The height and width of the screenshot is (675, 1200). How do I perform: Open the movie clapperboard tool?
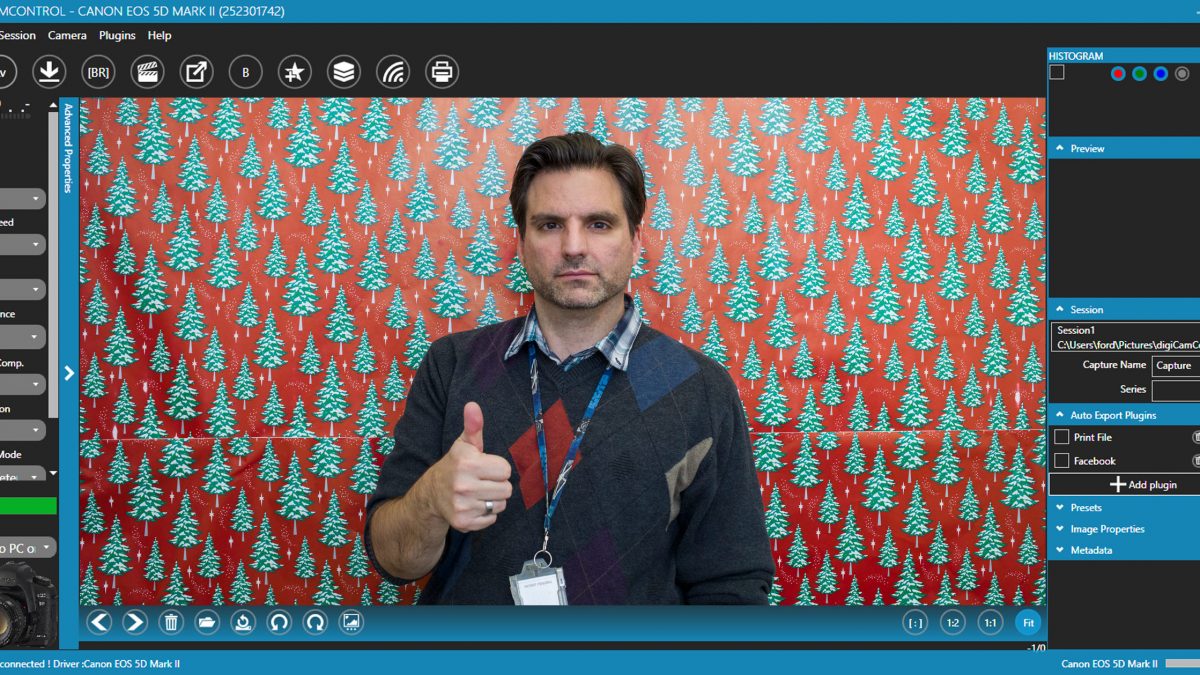click(147, 72)
